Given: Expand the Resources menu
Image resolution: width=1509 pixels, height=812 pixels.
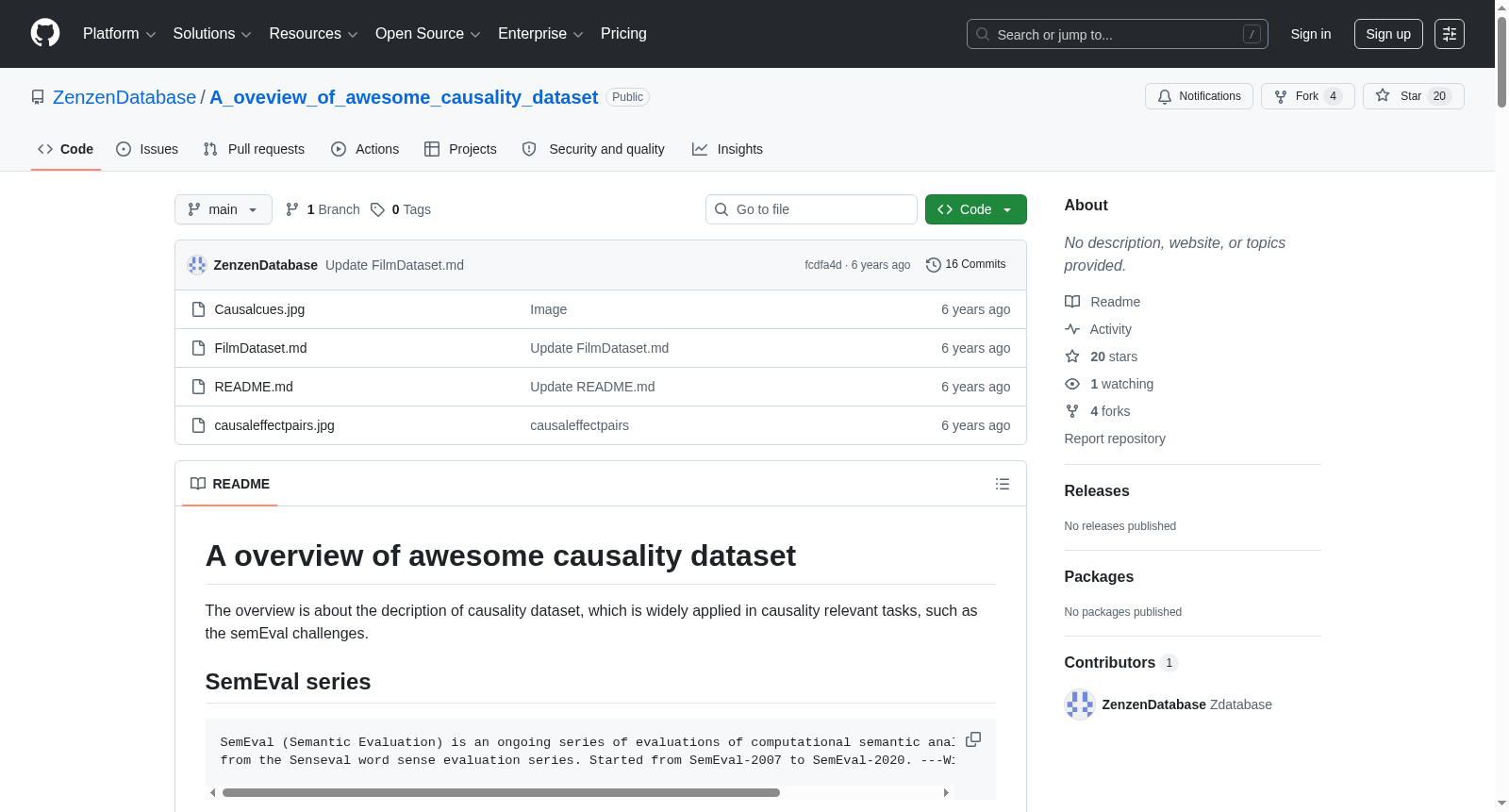Looking at the screenshot, I should (313, 34).
